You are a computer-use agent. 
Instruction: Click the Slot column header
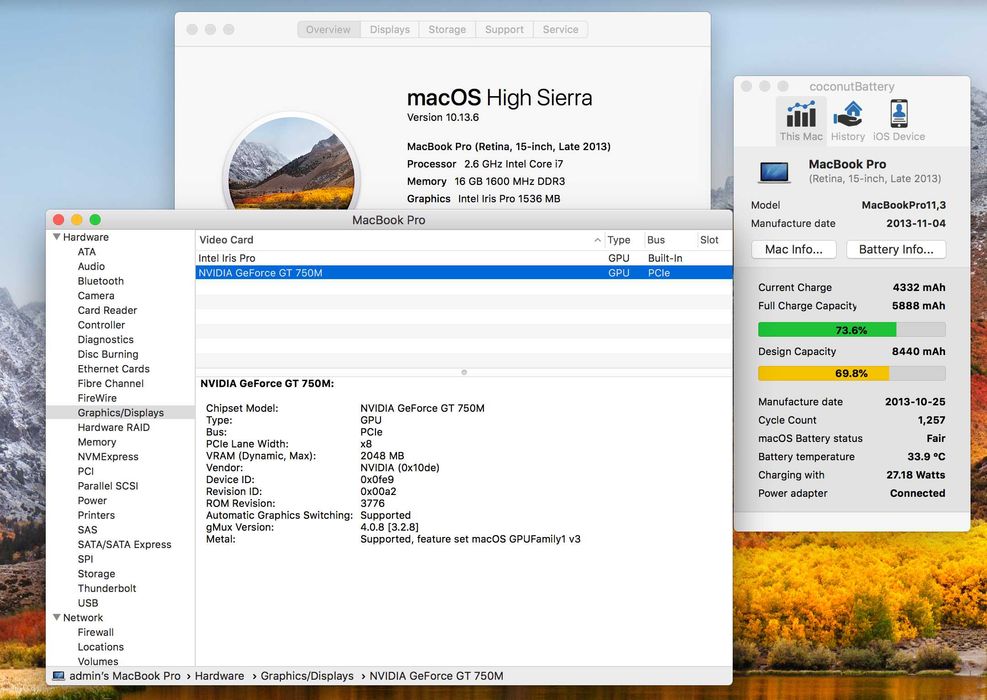[x=709, y=240]
